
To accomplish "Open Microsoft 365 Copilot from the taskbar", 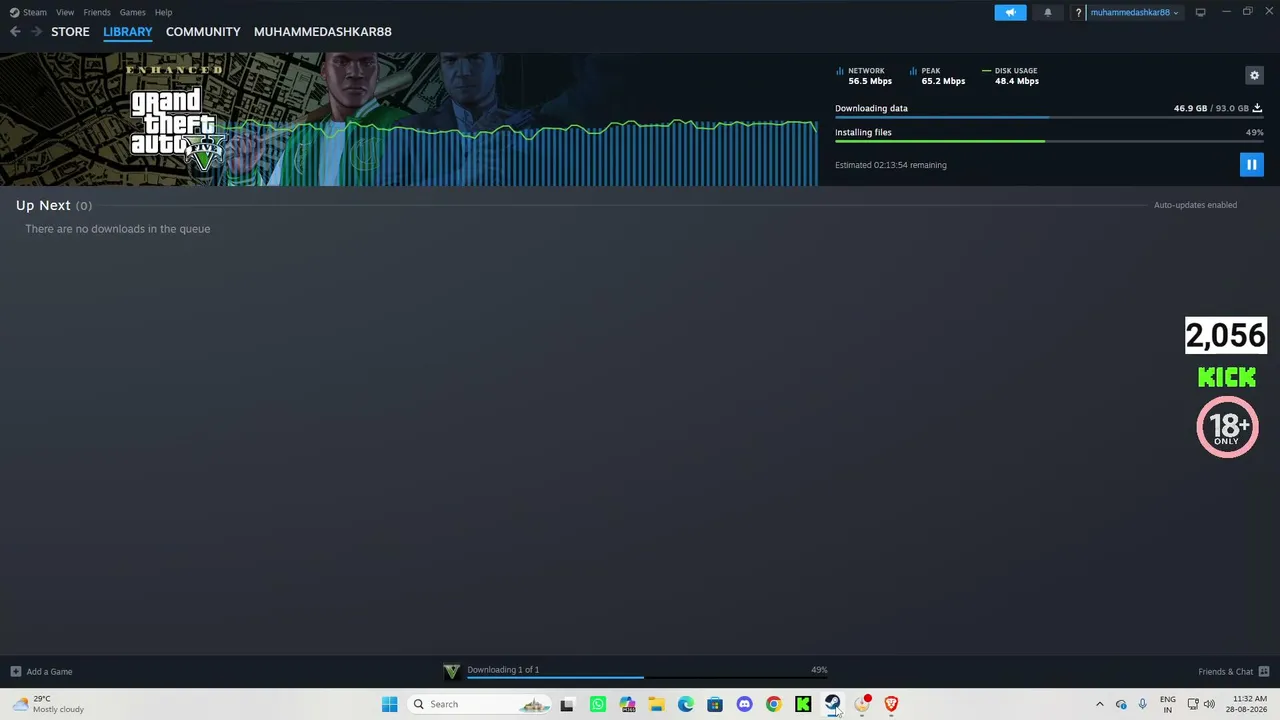I will 627,704.
